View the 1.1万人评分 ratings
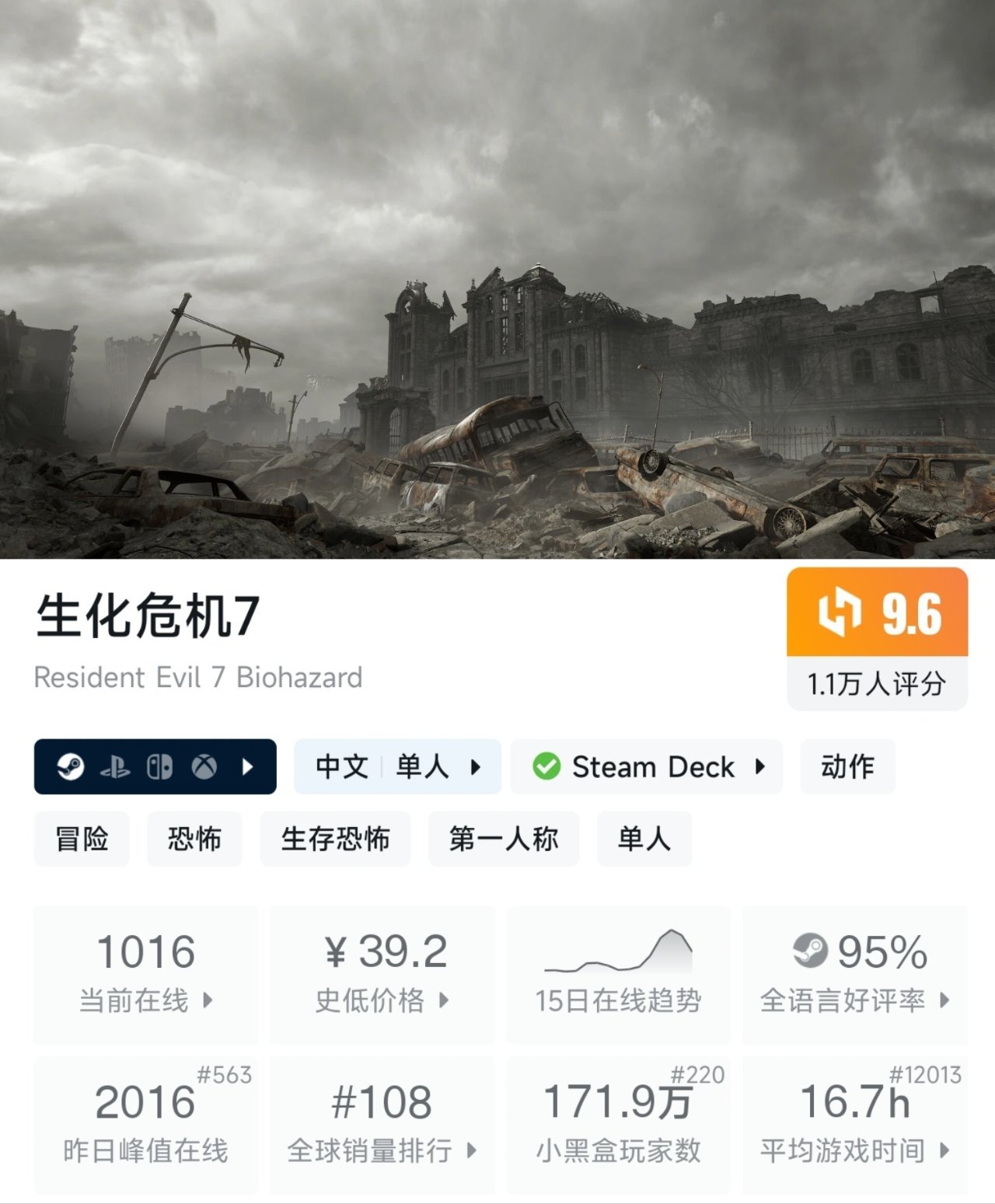The width and height of the screenshot is (995, 1204). [877, 684]
